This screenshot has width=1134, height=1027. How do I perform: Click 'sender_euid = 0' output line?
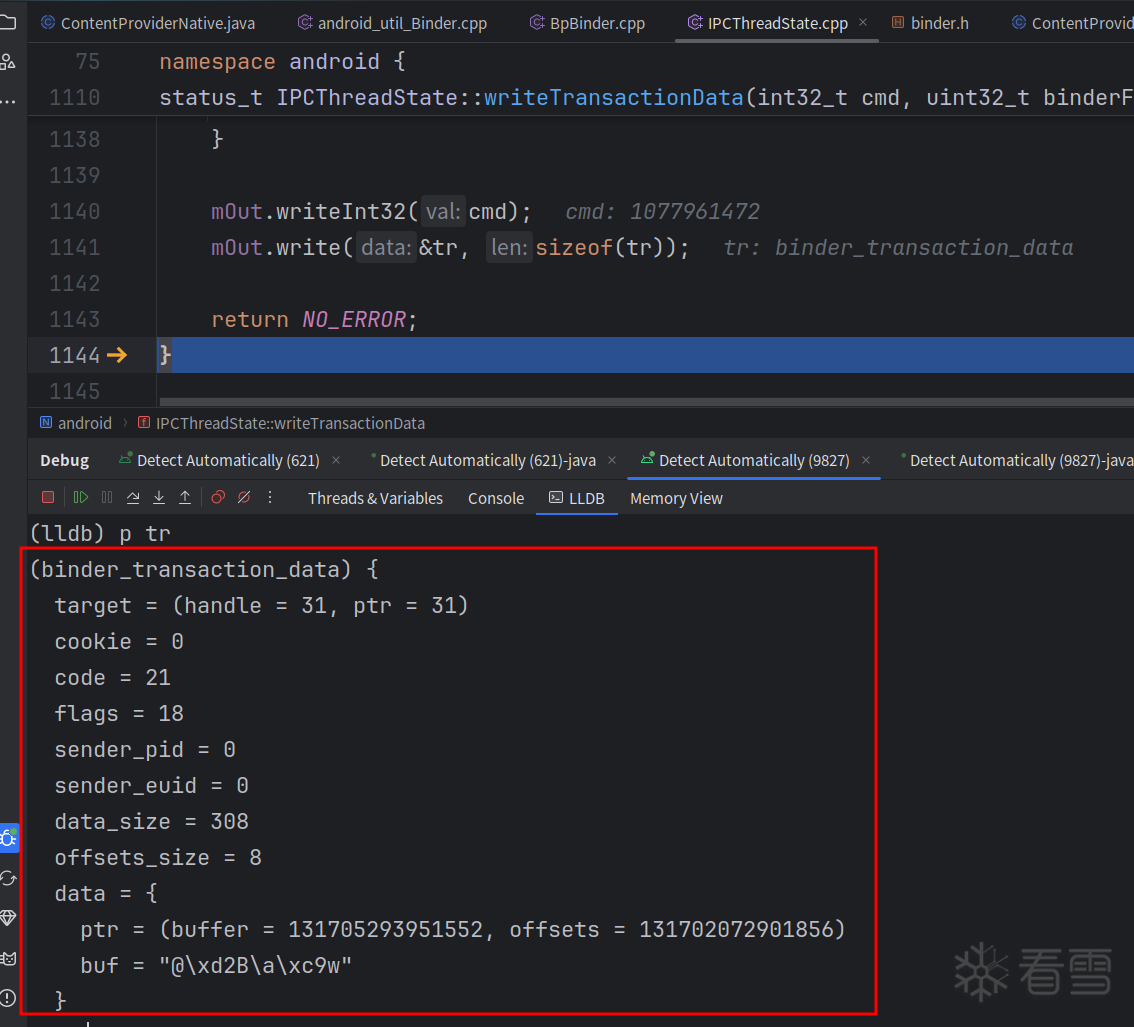pyautogui.click(x=152, y=785)
